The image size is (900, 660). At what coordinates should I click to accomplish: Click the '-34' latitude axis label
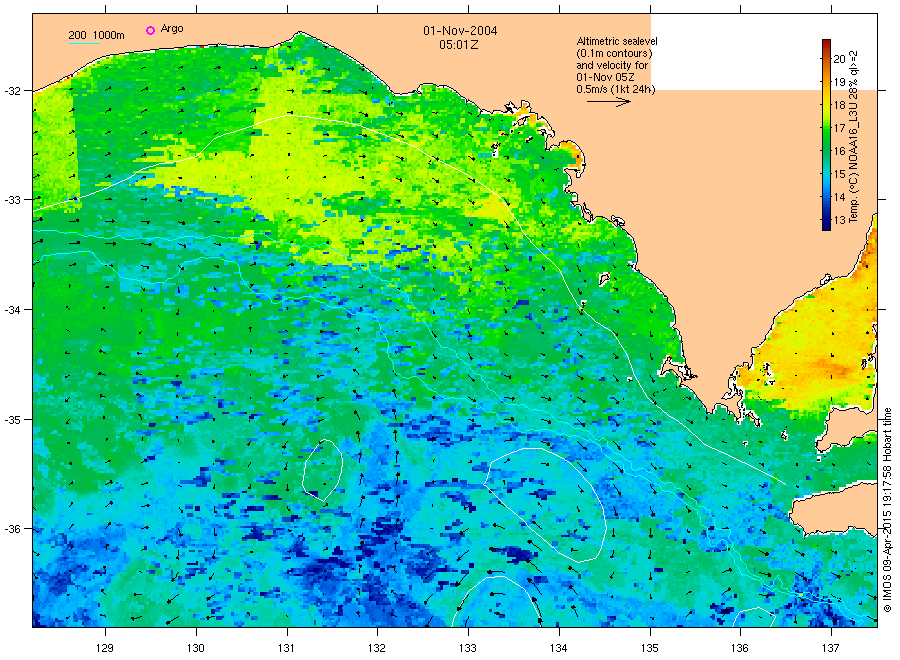click(13, 310)
